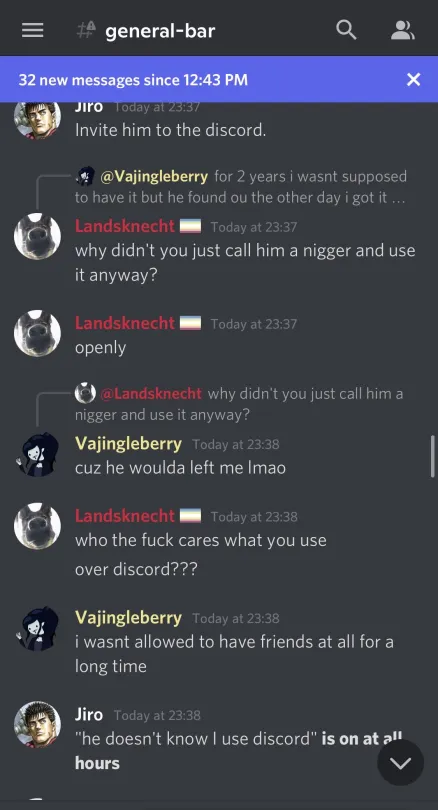
Task: Open the hamburger navigation menu
Action: [33, 30]
